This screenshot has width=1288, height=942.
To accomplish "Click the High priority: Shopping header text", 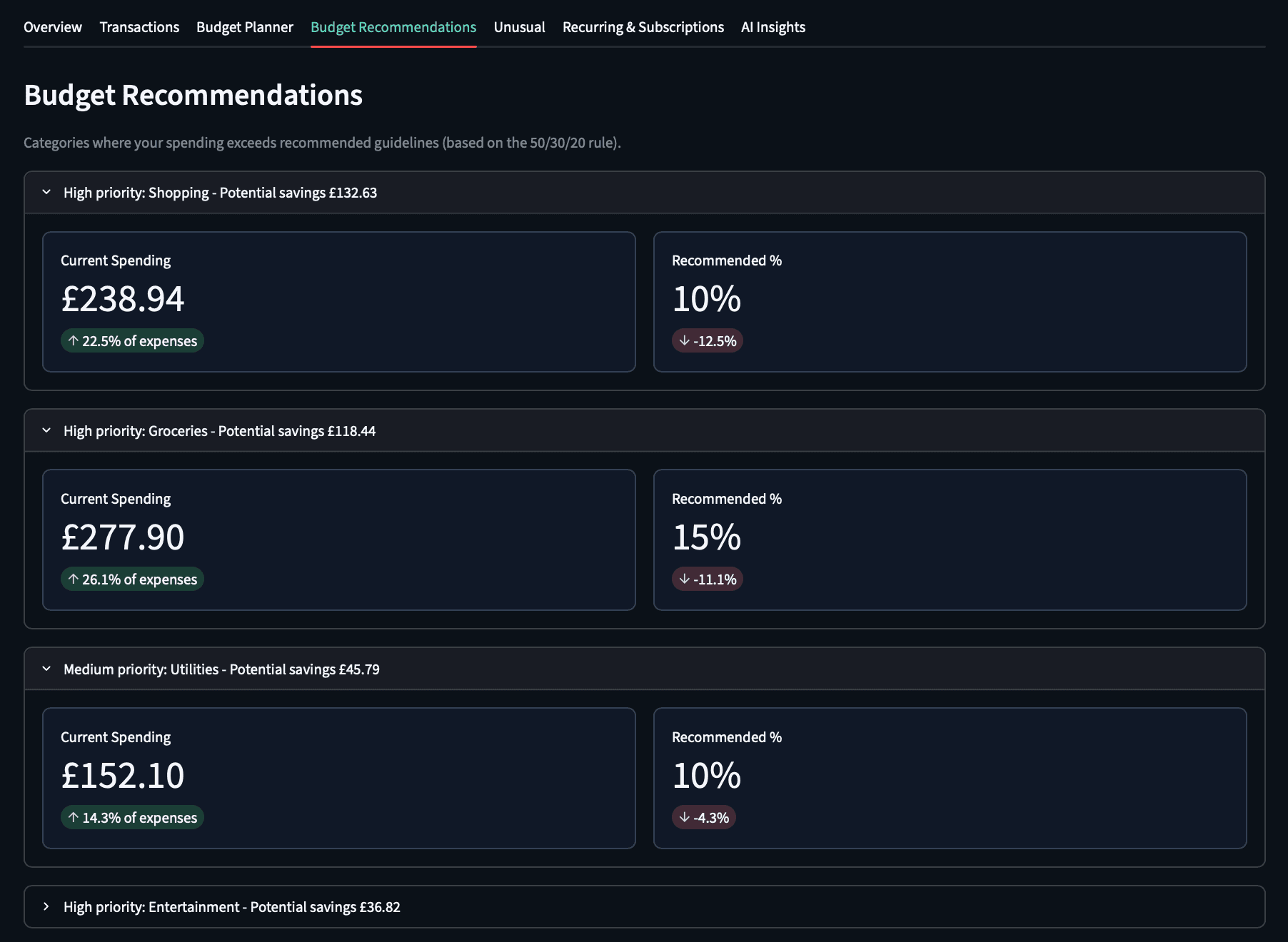I will (220, 193).
